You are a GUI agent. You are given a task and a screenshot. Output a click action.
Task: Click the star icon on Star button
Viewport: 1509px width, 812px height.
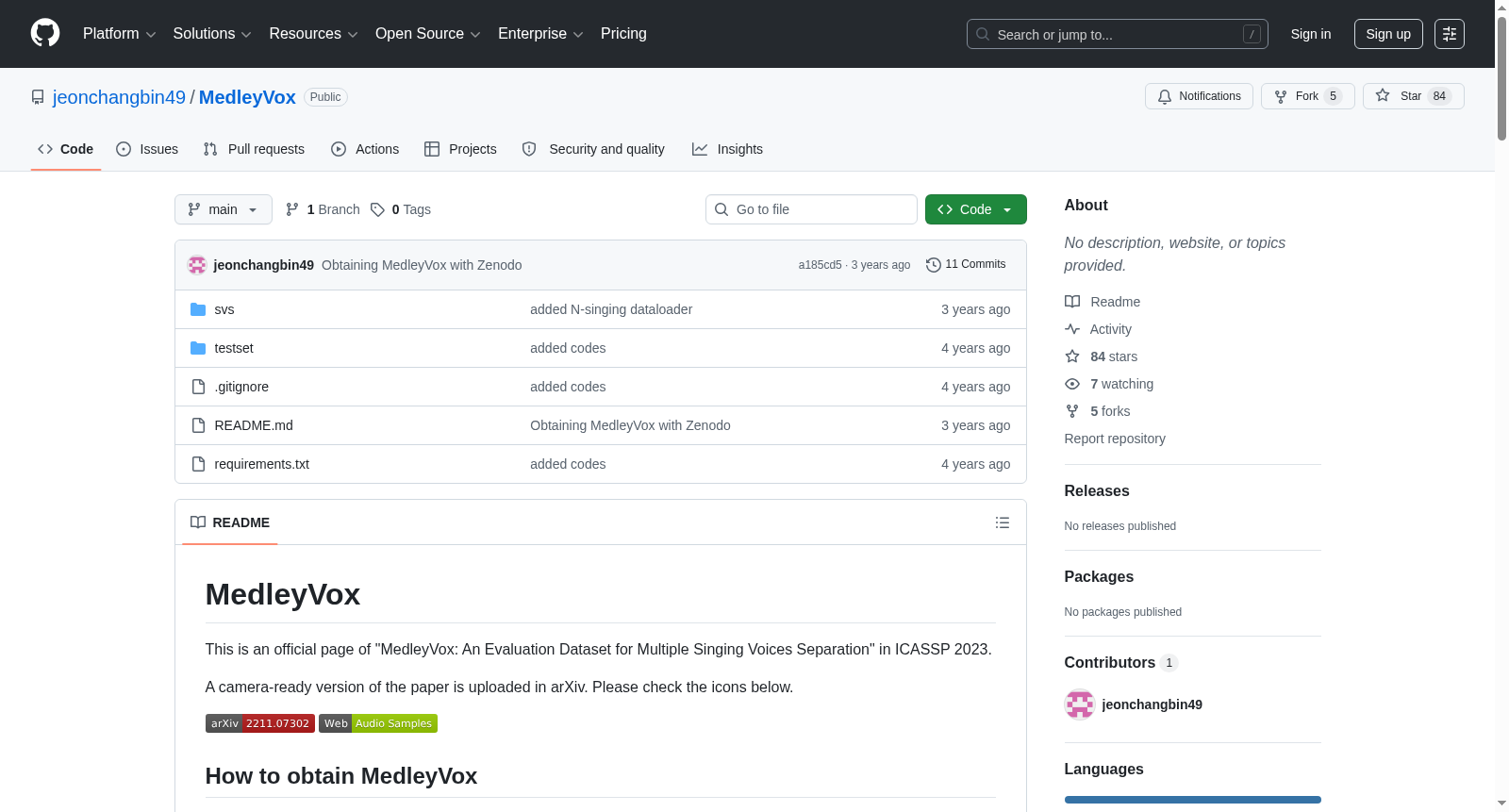click(1383, 95)
